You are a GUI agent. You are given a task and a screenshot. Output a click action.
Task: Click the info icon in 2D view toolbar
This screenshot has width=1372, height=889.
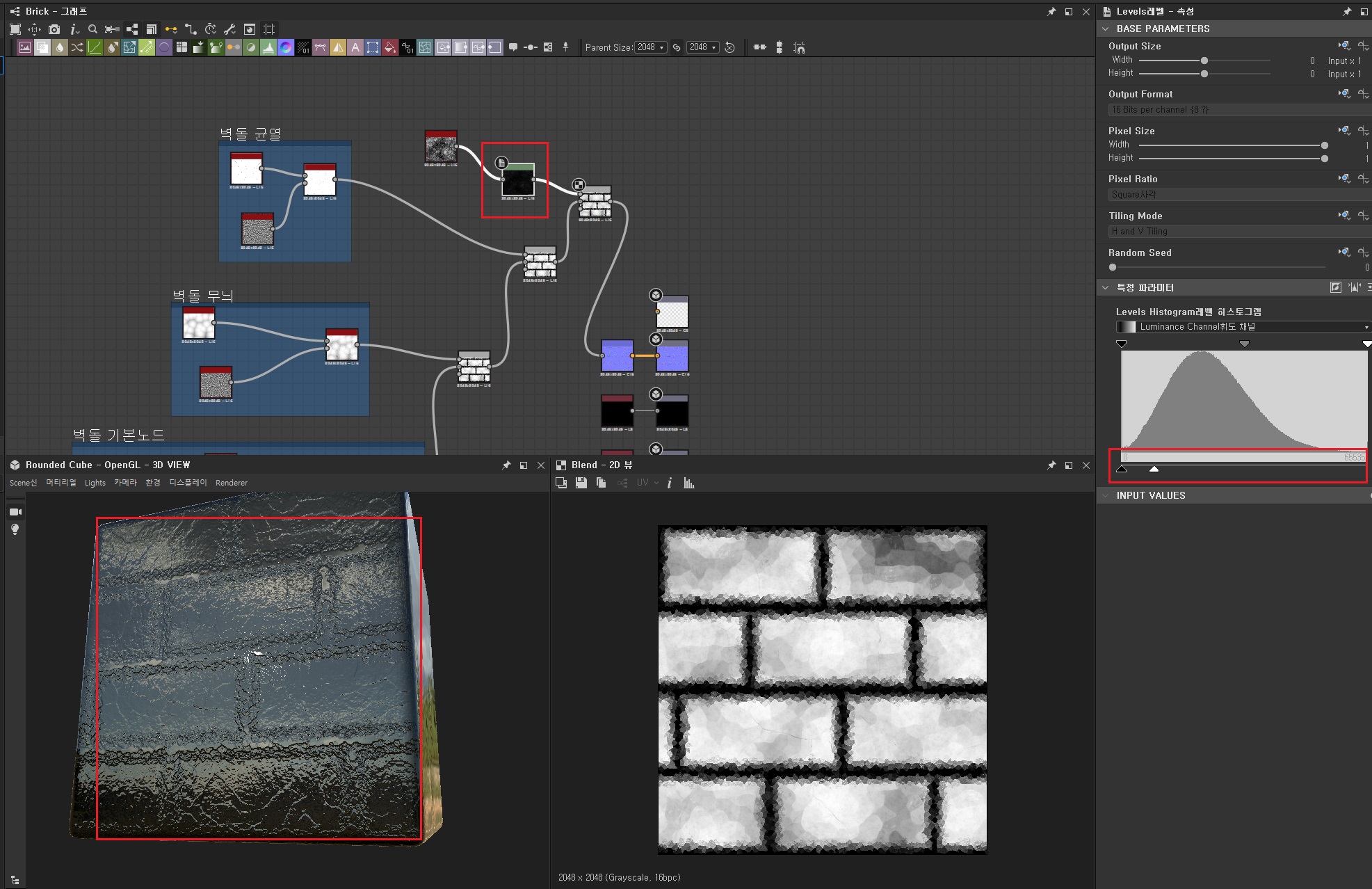point(669,483)
